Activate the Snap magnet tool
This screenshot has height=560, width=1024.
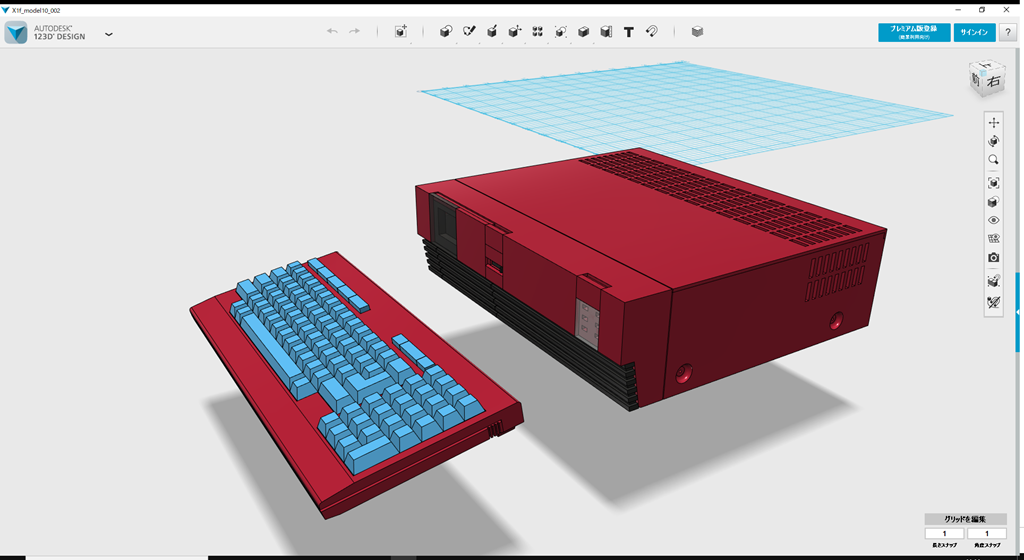(651, 32)
